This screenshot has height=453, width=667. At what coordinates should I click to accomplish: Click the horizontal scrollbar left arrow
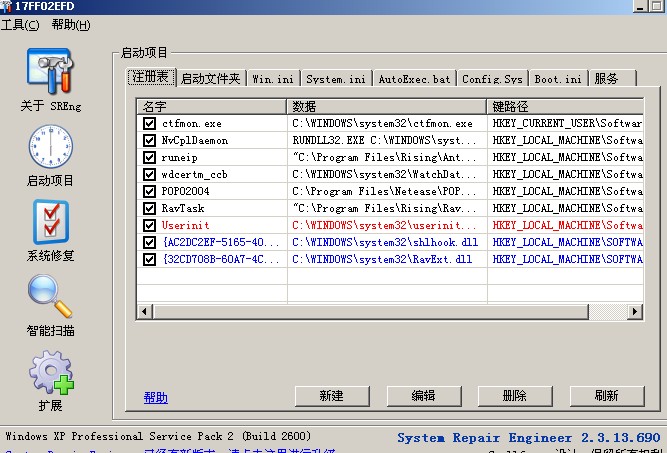145,311
